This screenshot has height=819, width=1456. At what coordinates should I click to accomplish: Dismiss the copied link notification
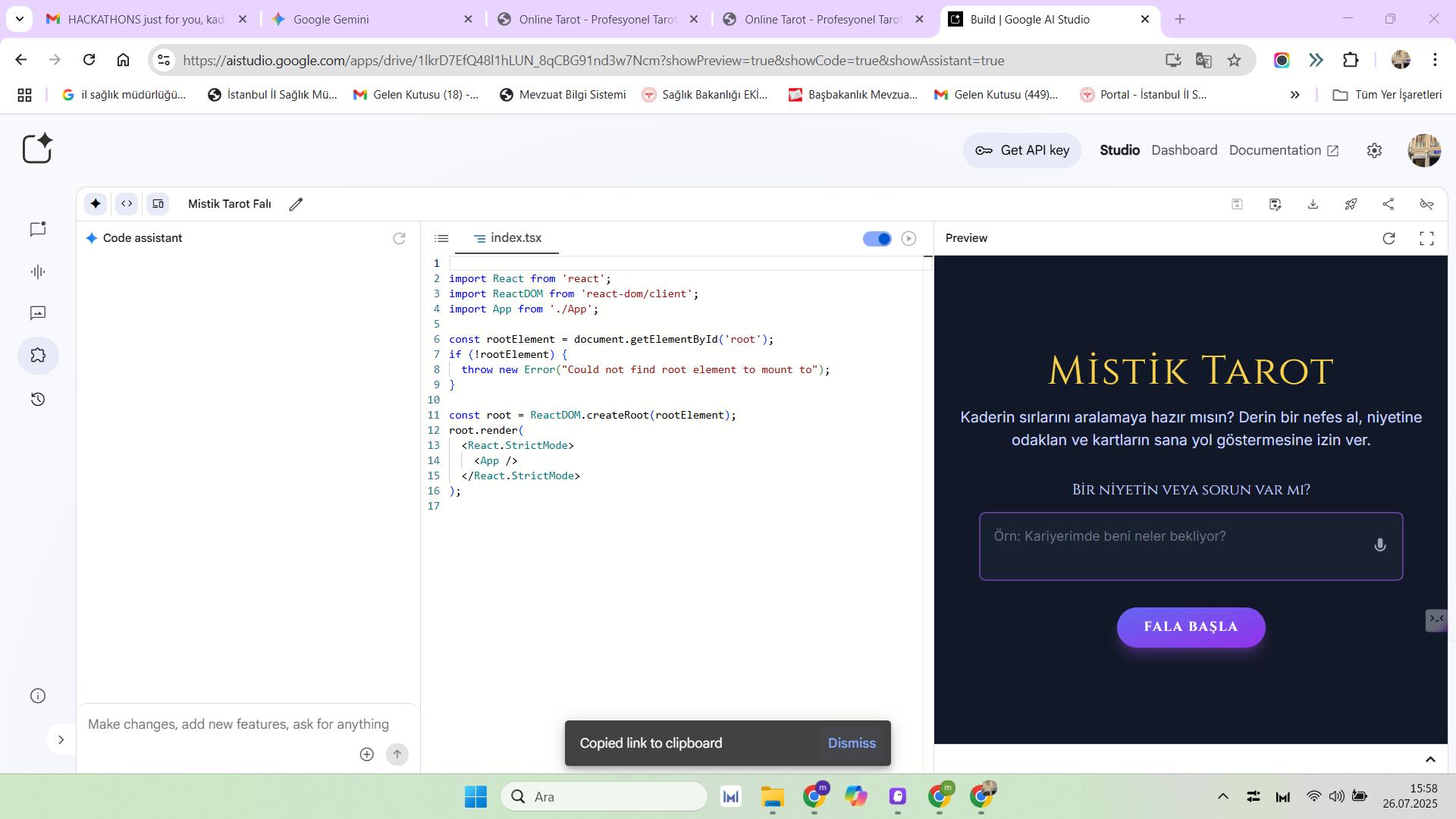coord(851,743)
